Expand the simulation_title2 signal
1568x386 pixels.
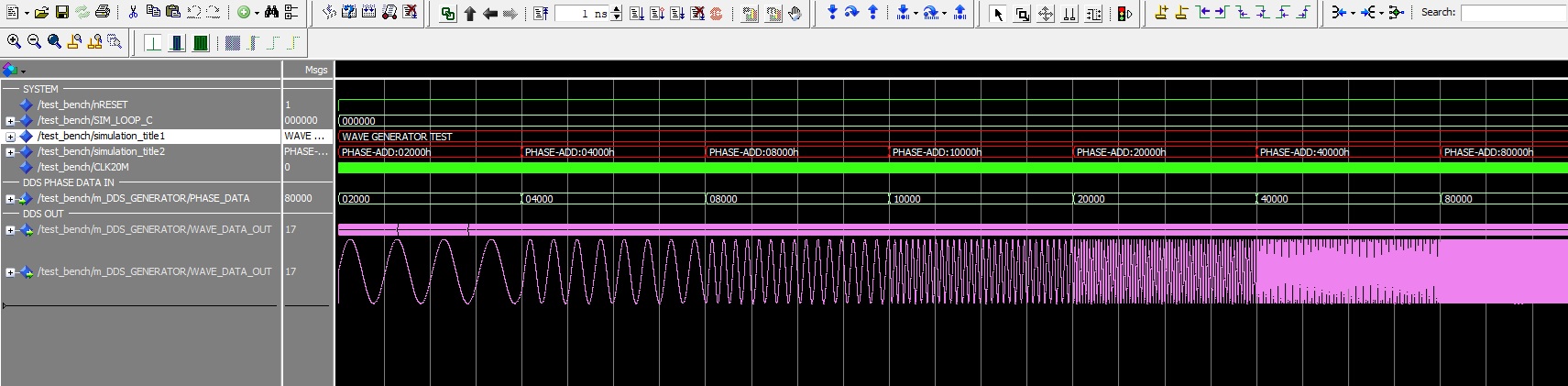click(10, 152)
